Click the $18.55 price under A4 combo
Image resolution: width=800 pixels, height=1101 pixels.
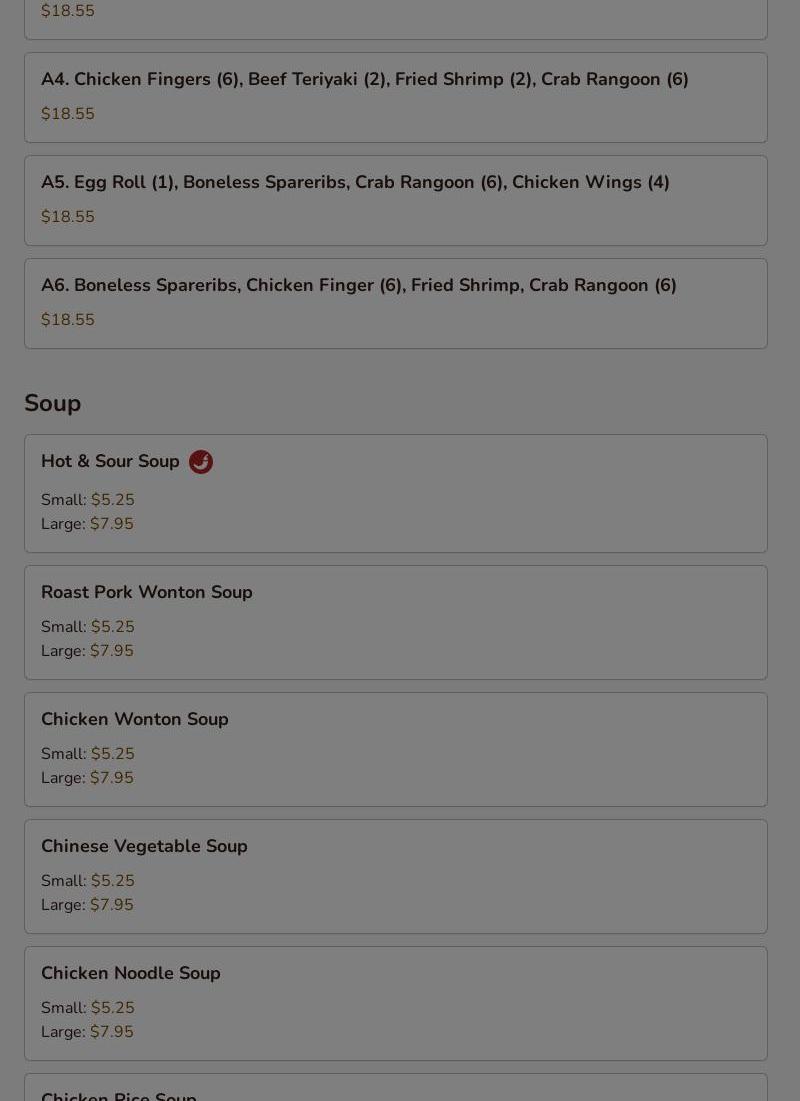(67, 114)
